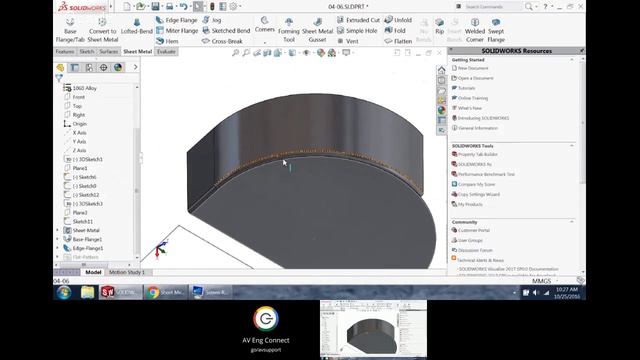The image size is (640, 360).
Task: Open the Windows Start button
Action: click(64, 292)
